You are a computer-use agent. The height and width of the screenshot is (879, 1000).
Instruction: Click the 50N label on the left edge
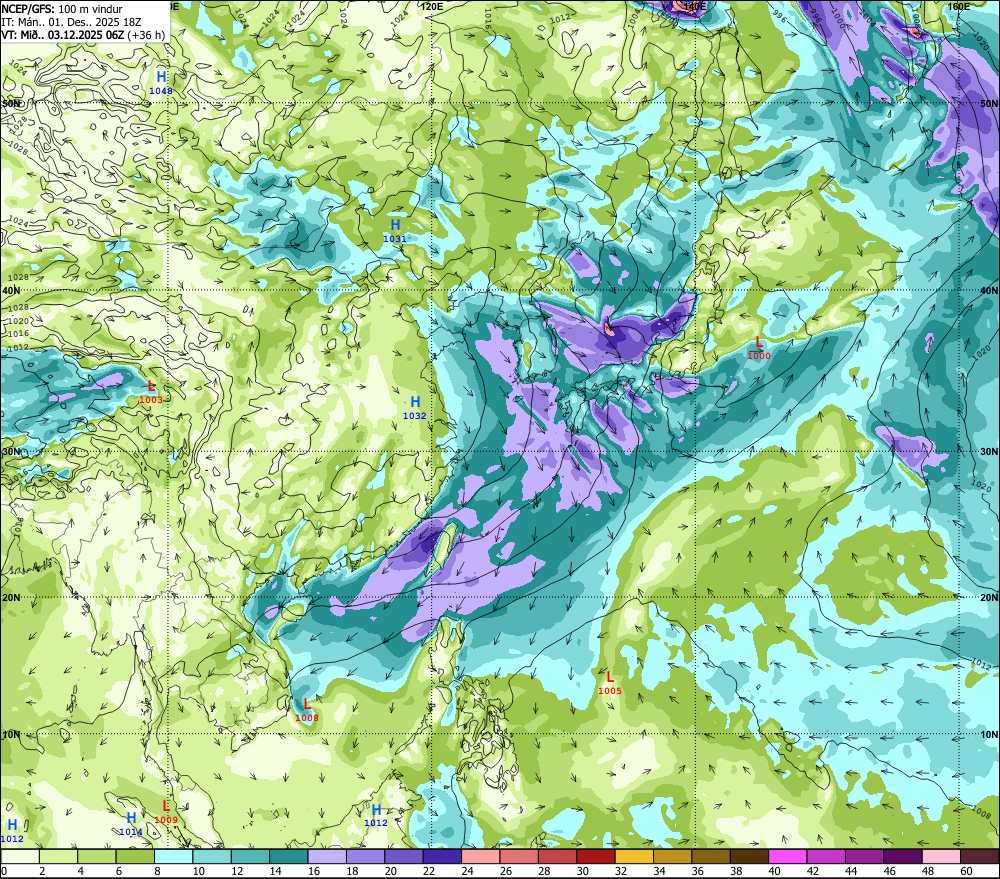tap(11, 103)
